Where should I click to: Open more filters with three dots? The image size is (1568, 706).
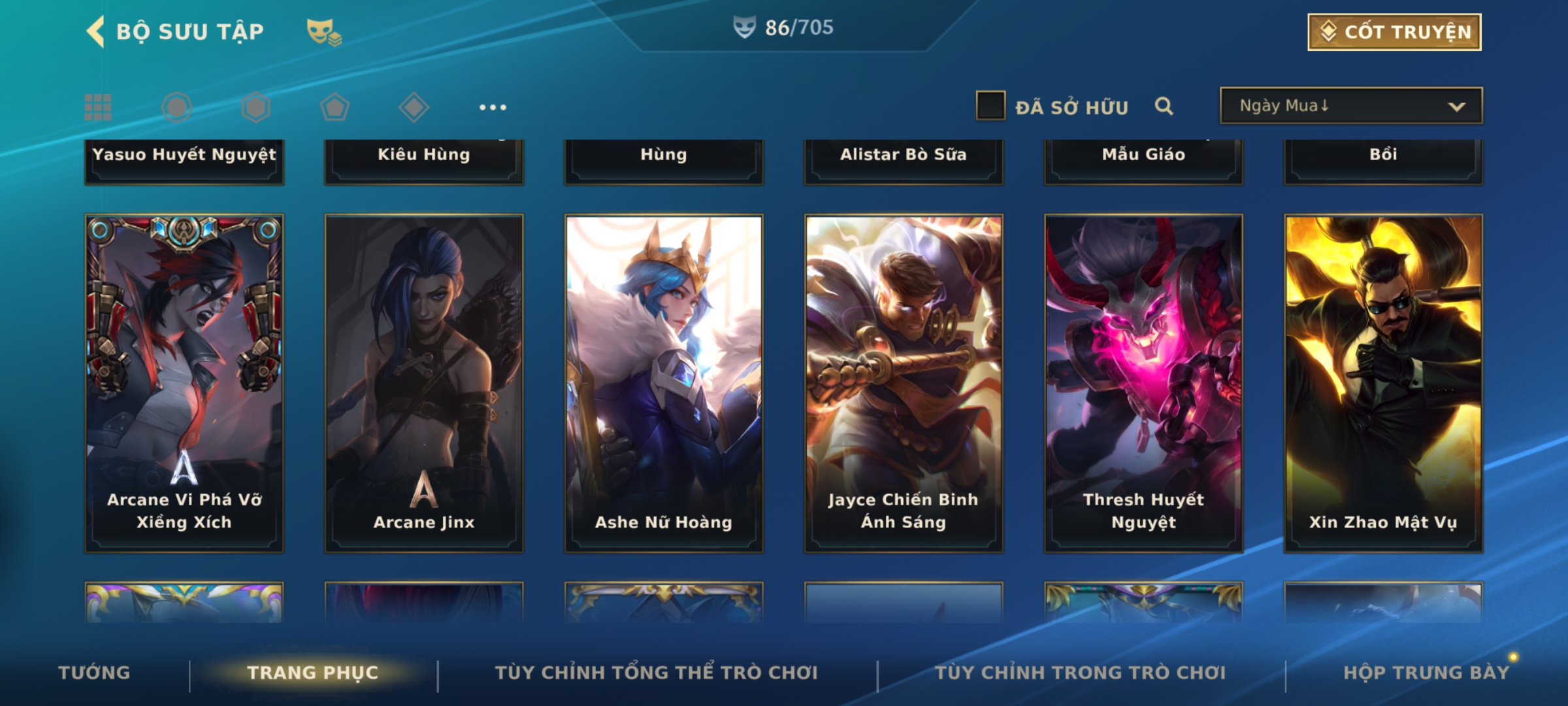(x=493, y=107)
